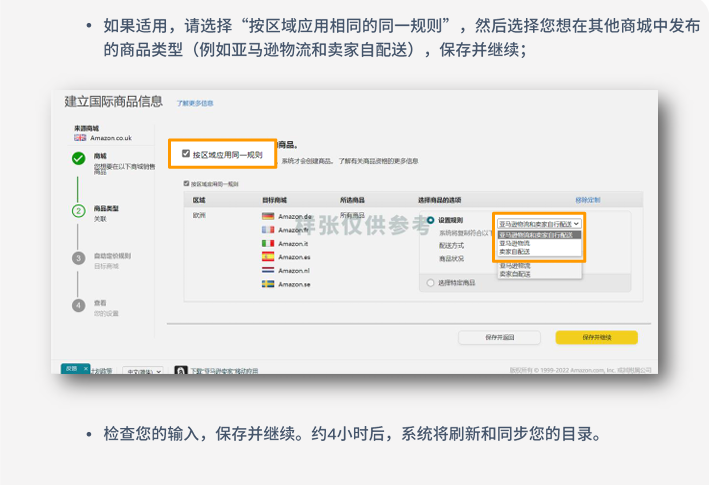Screen dimensions: 709x485
Task: Click the Amazon.se marketplace name
Action: (x=294, y=284)
